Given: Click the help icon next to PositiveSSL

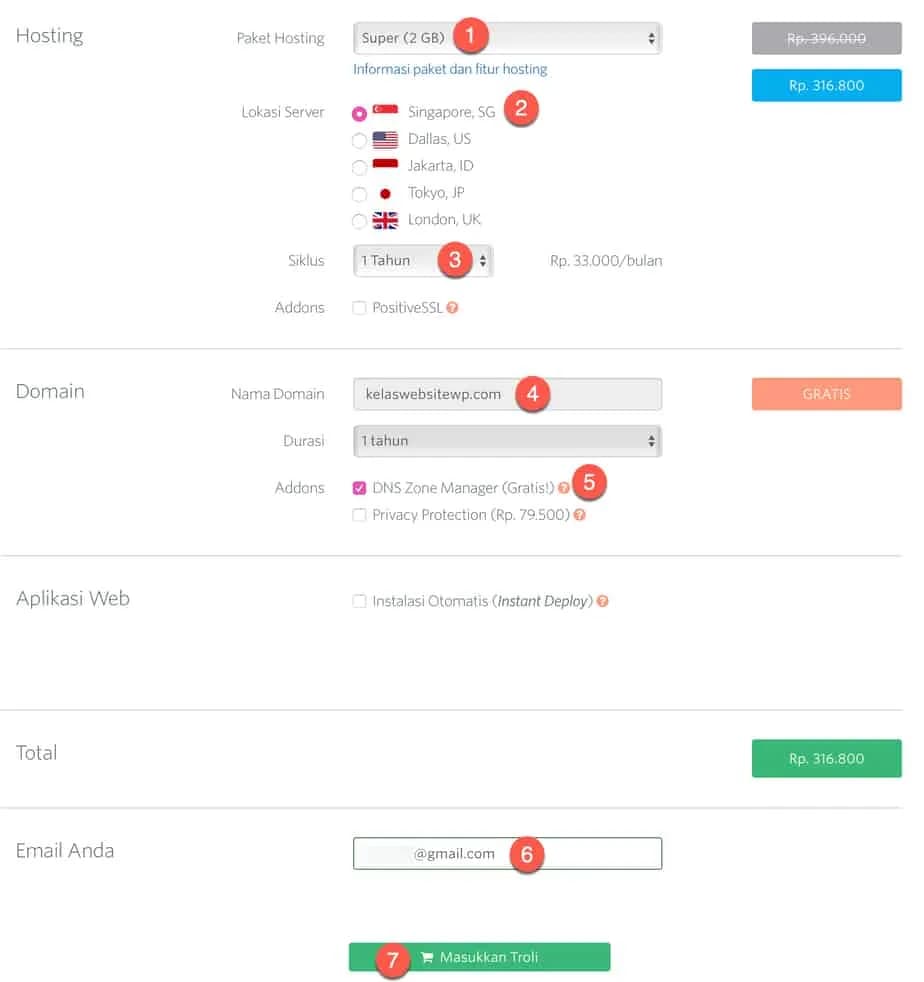Looking at the screenshot, I should pos(453,308).
